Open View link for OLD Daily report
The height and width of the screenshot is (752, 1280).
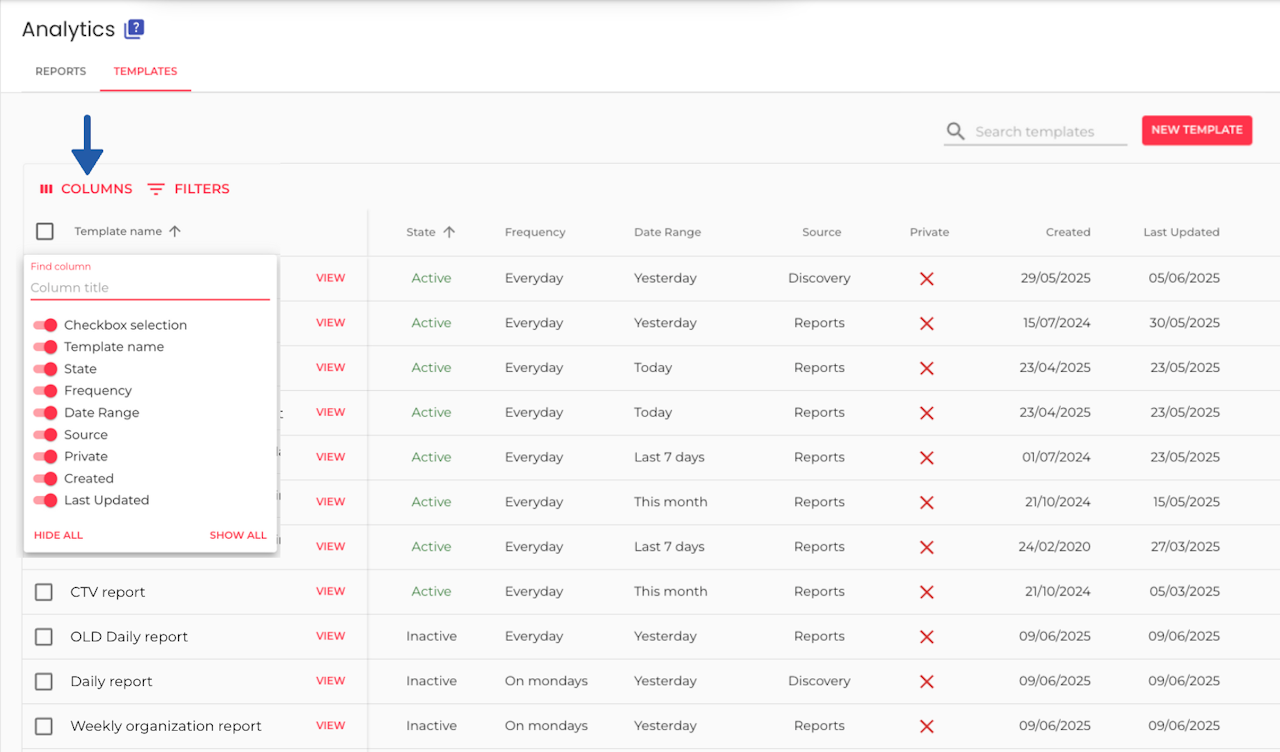pos(330,636)
